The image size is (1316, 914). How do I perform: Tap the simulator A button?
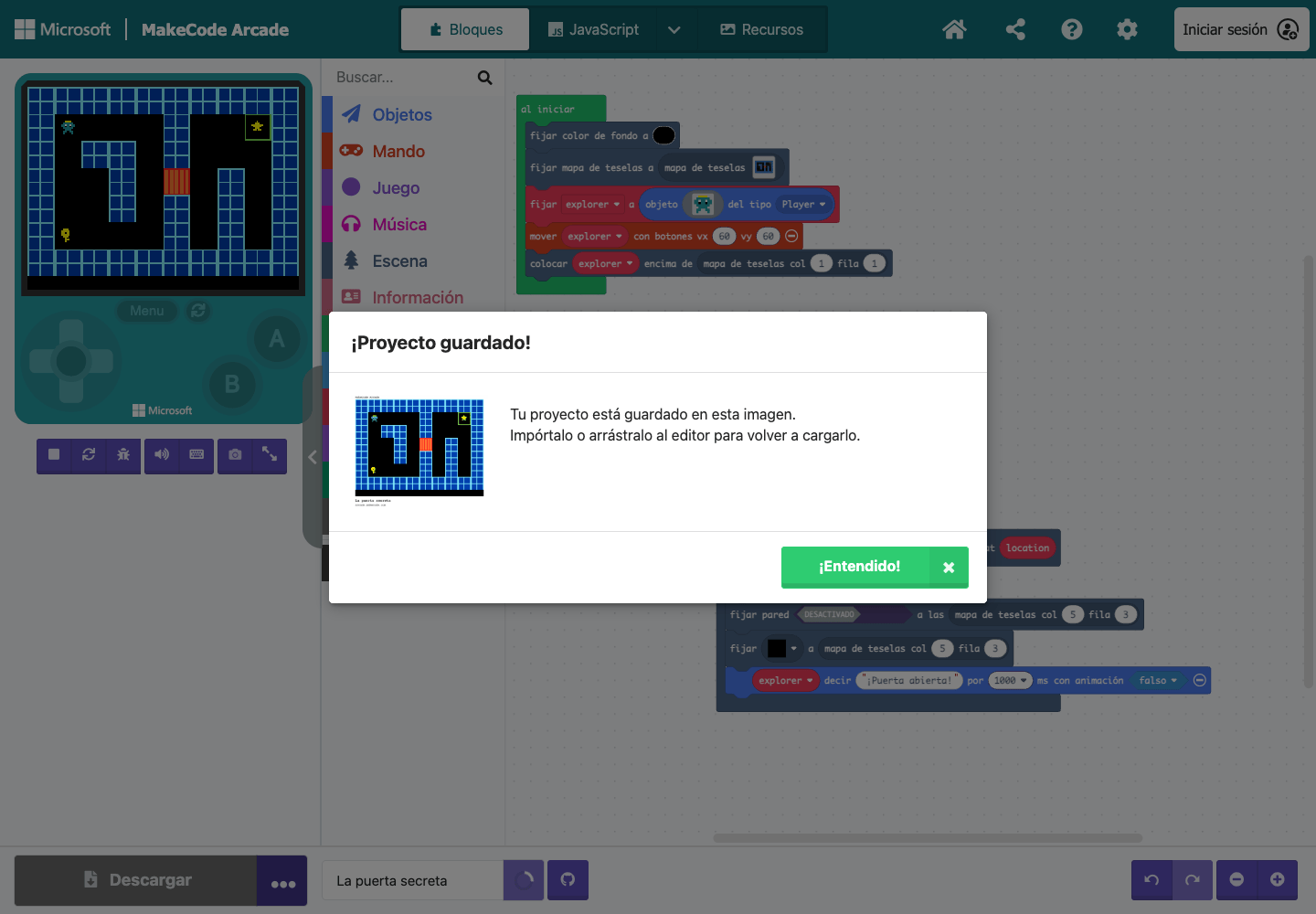(x=277, y=339)
